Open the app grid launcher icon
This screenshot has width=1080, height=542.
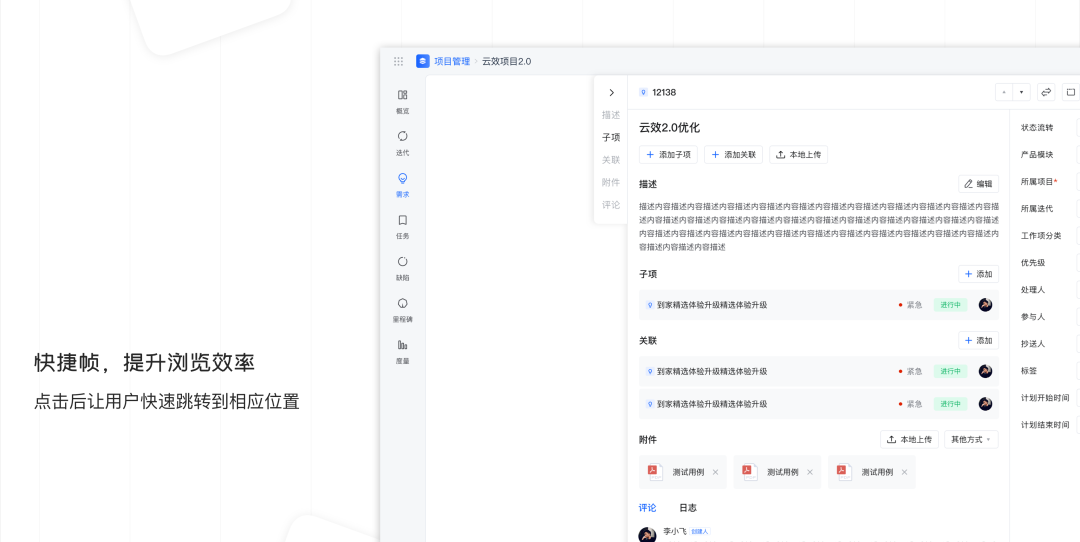tap(398, 61)
